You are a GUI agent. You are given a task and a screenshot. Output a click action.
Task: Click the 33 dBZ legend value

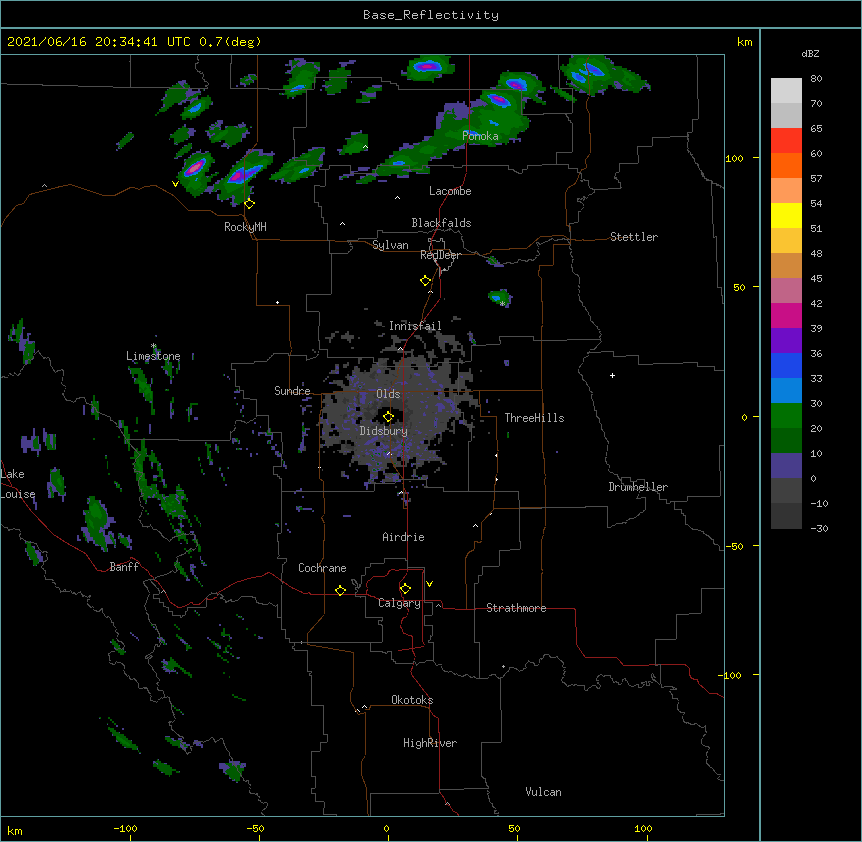click(x=816, y=378)
